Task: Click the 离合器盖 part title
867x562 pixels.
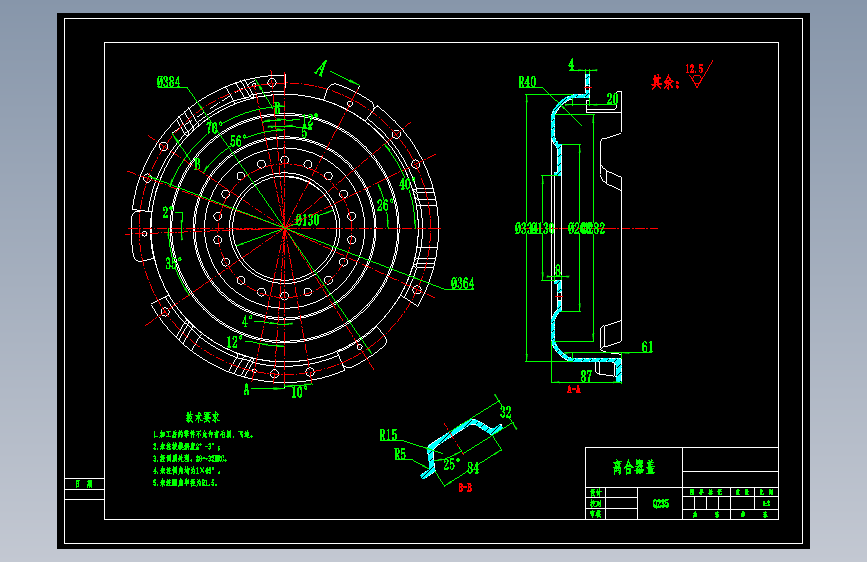Action: coord(634,467)
